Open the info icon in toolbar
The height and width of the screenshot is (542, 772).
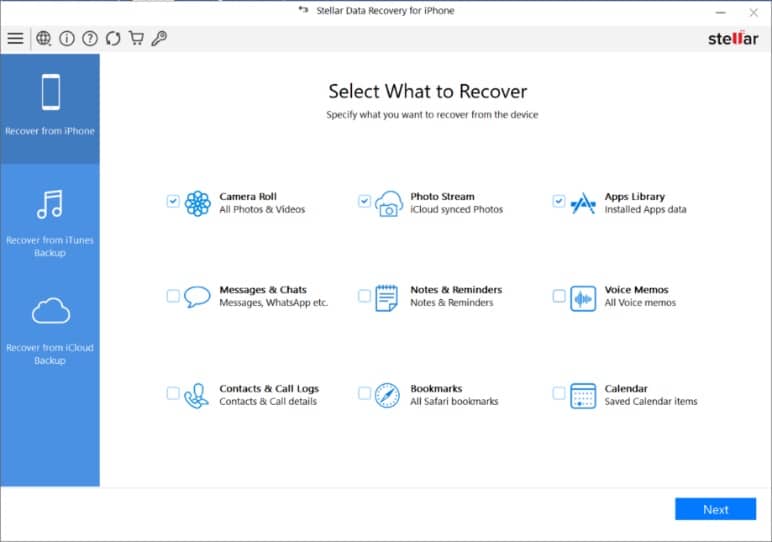click(x=67, y=38)
